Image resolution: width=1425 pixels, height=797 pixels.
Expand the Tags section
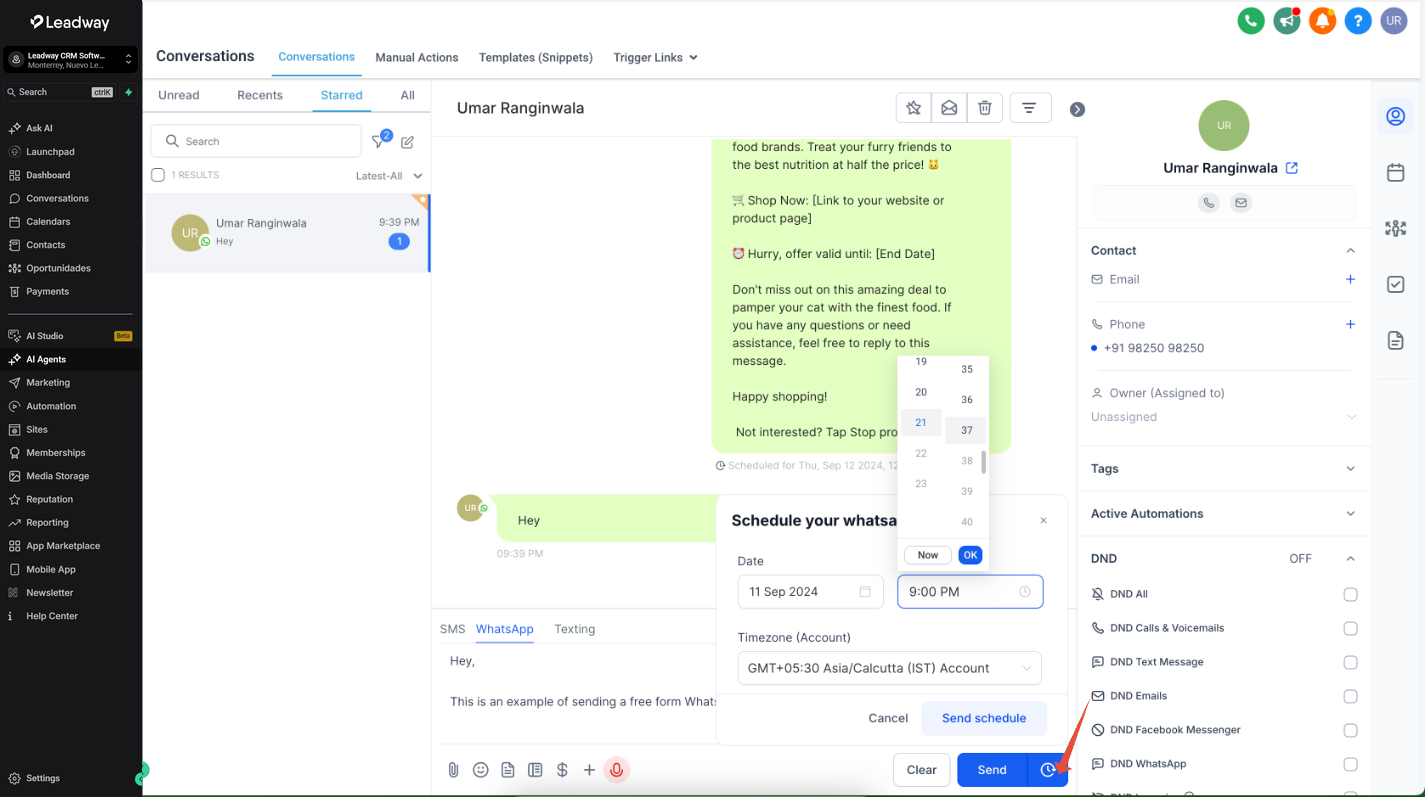tap(1223, 468)
